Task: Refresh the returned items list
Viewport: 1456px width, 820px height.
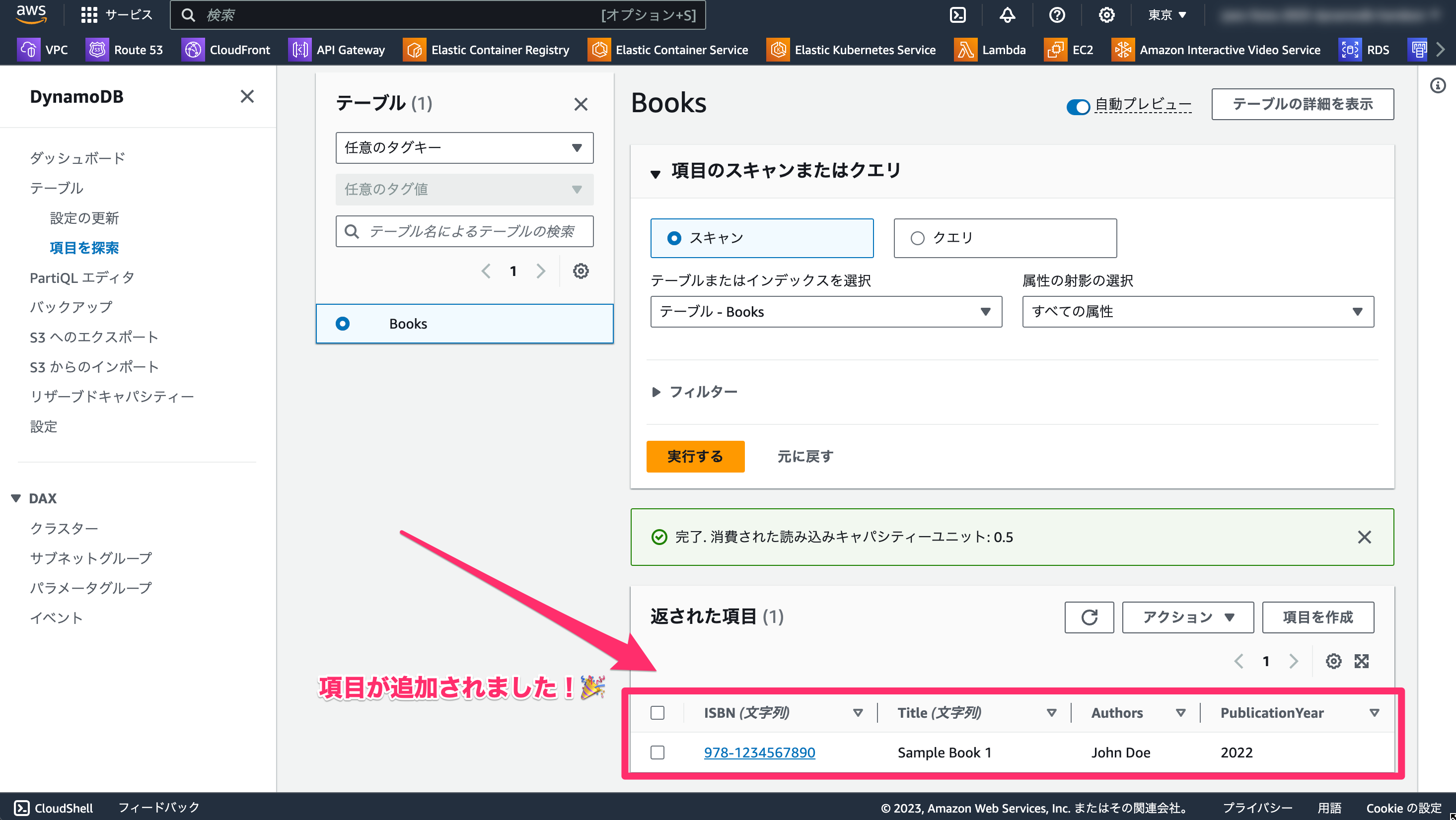Action: tap(1089, 617)
